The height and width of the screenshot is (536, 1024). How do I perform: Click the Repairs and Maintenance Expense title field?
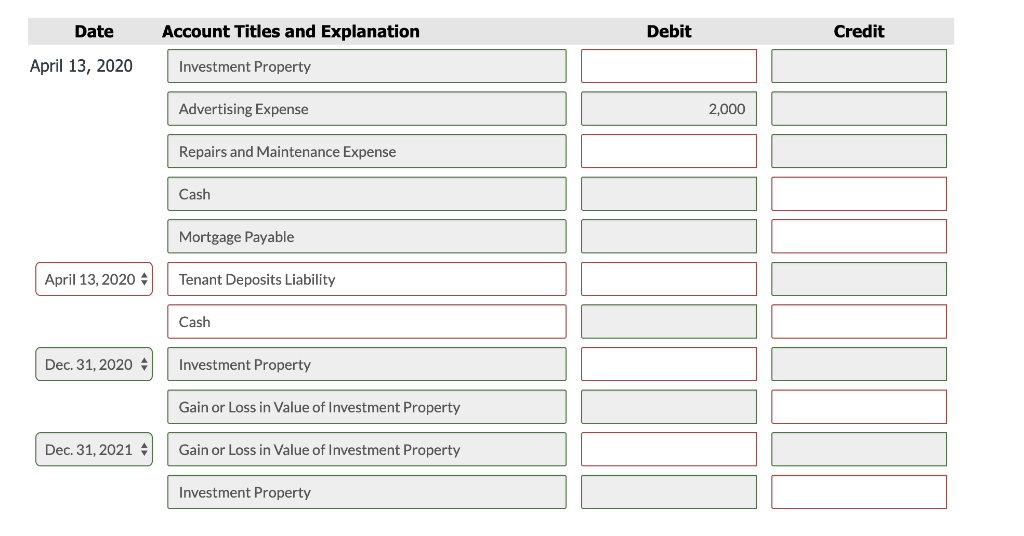pyautogui.click(x=366, y=151)
